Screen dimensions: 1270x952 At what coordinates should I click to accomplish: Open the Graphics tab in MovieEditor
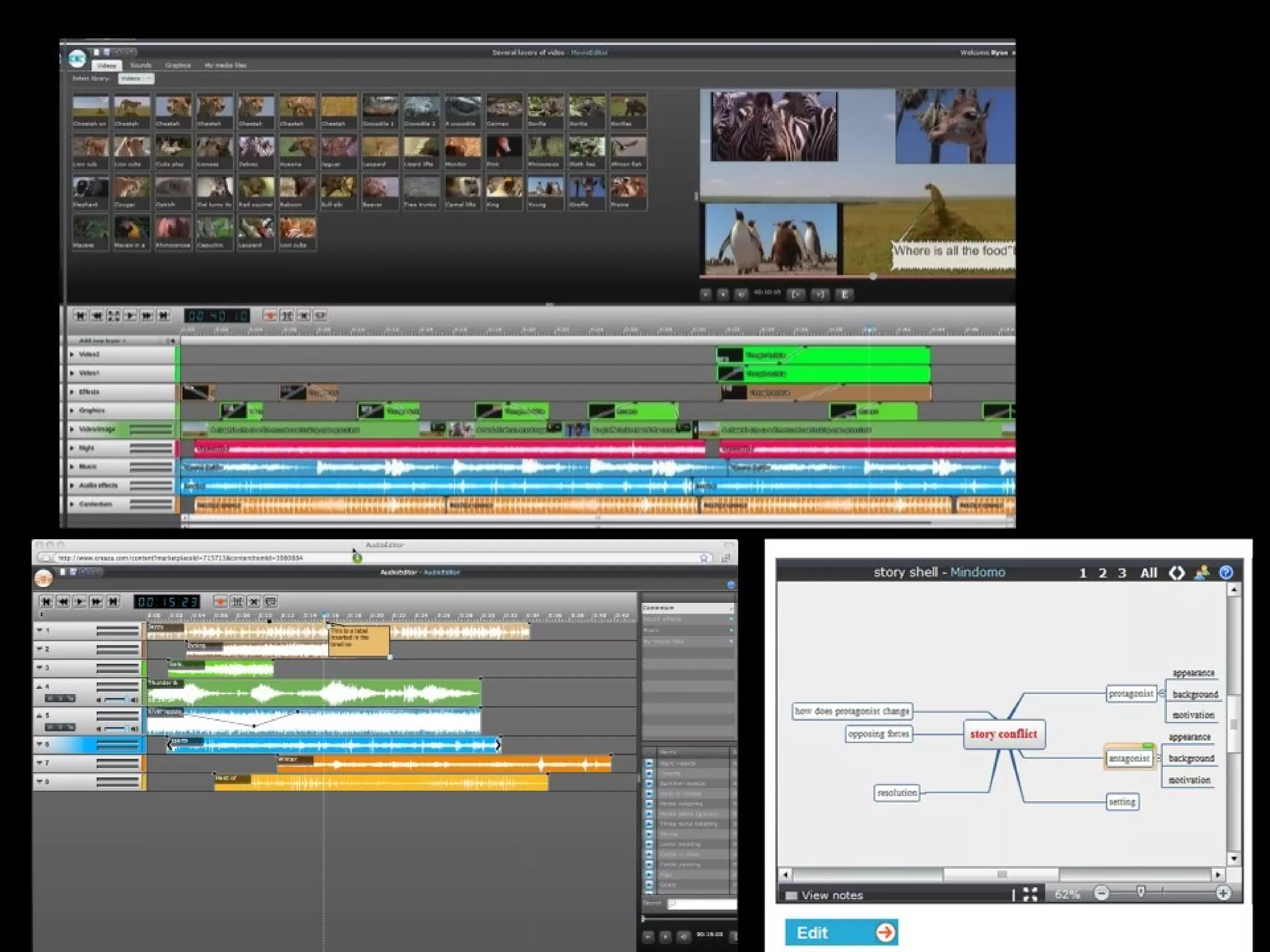(178, 65)
